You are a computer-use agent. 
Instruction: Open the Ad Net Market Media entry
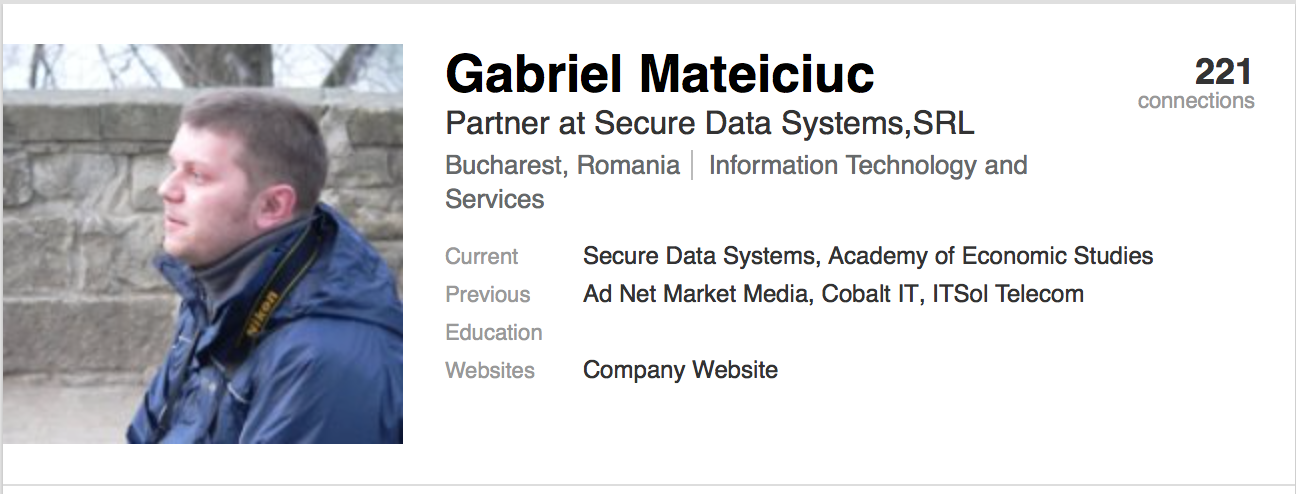click(x=695, y=294)
